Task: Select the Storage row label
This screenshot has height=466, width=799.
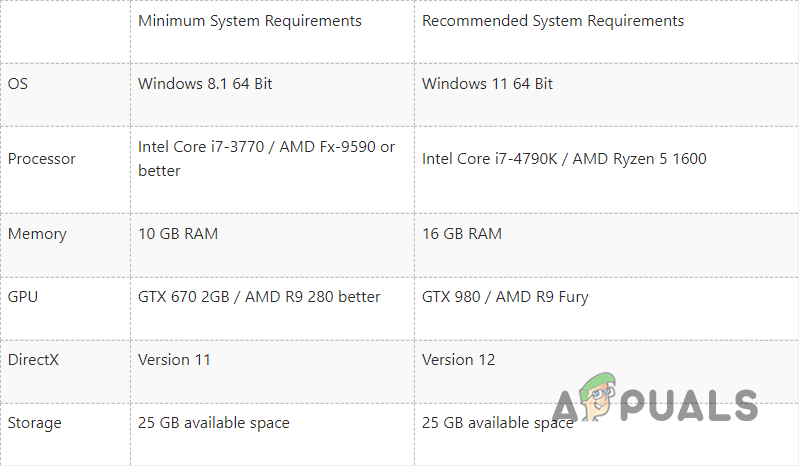Action: pyautogui.click(x=35, y=423)
